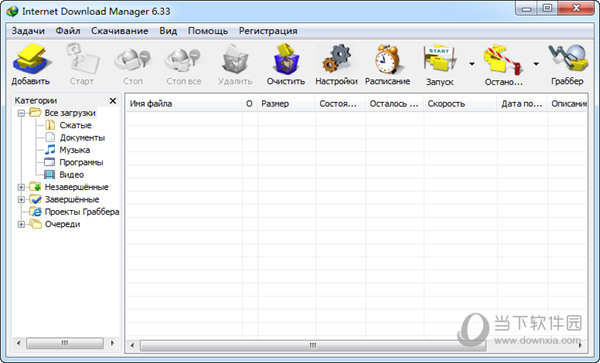Click the Остано... stop queue icon

pos(503,60)
